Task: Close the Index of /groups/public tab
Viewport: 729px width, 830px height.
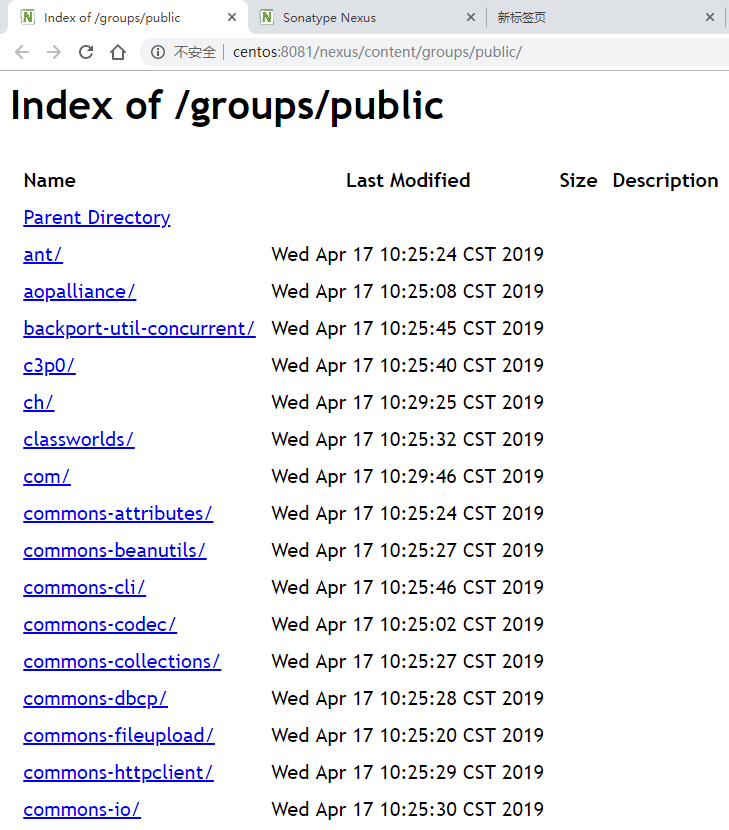Action: 232,17
